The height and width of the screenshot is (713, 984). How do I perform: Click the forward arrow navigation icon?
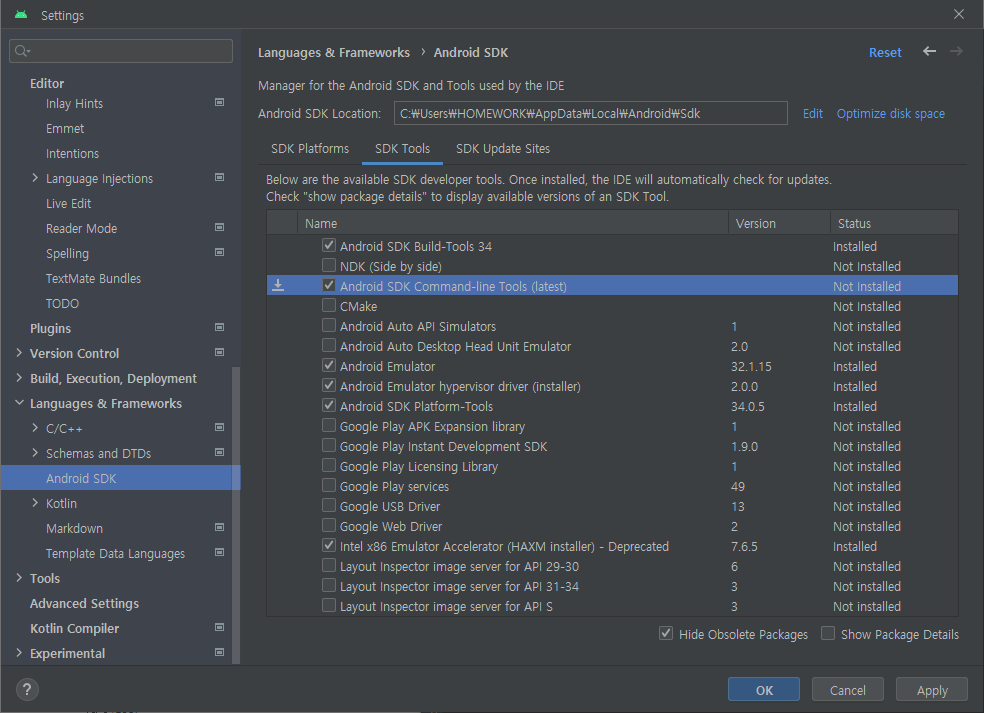pyautogui.click(x=956, y=51)
